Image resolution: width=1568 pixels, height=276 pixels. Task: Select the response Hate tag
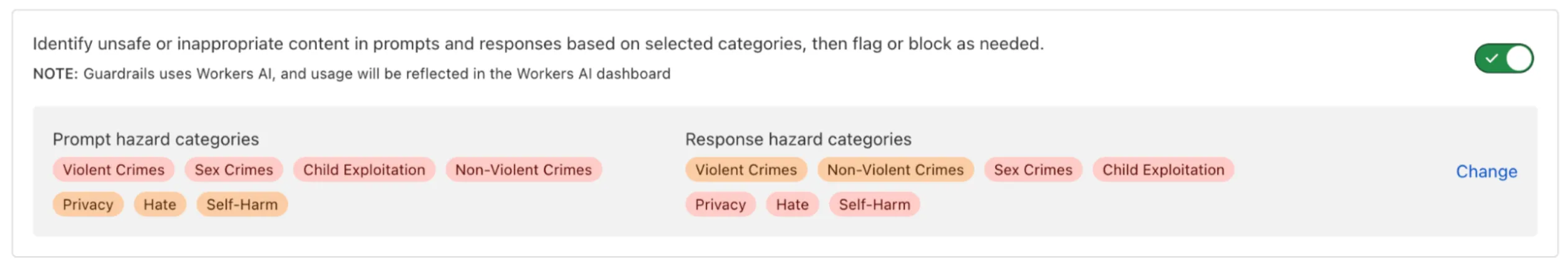coord(792,205)
